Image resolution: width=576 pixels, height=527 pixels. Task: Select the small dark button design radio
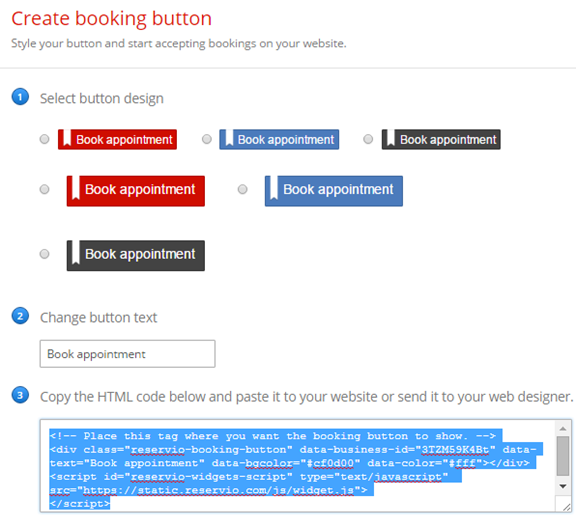click(x=368, y=139)
